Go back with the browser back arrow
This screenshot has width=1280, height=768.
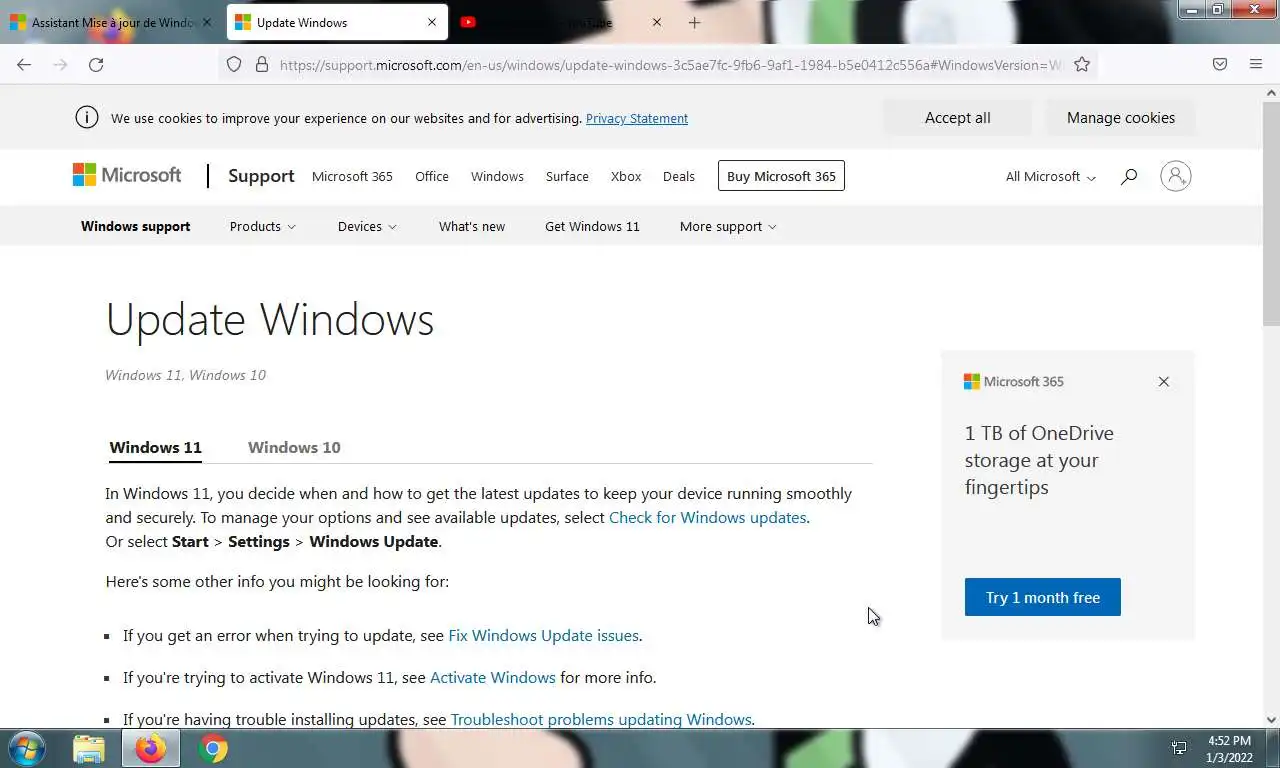pos(24,64)
